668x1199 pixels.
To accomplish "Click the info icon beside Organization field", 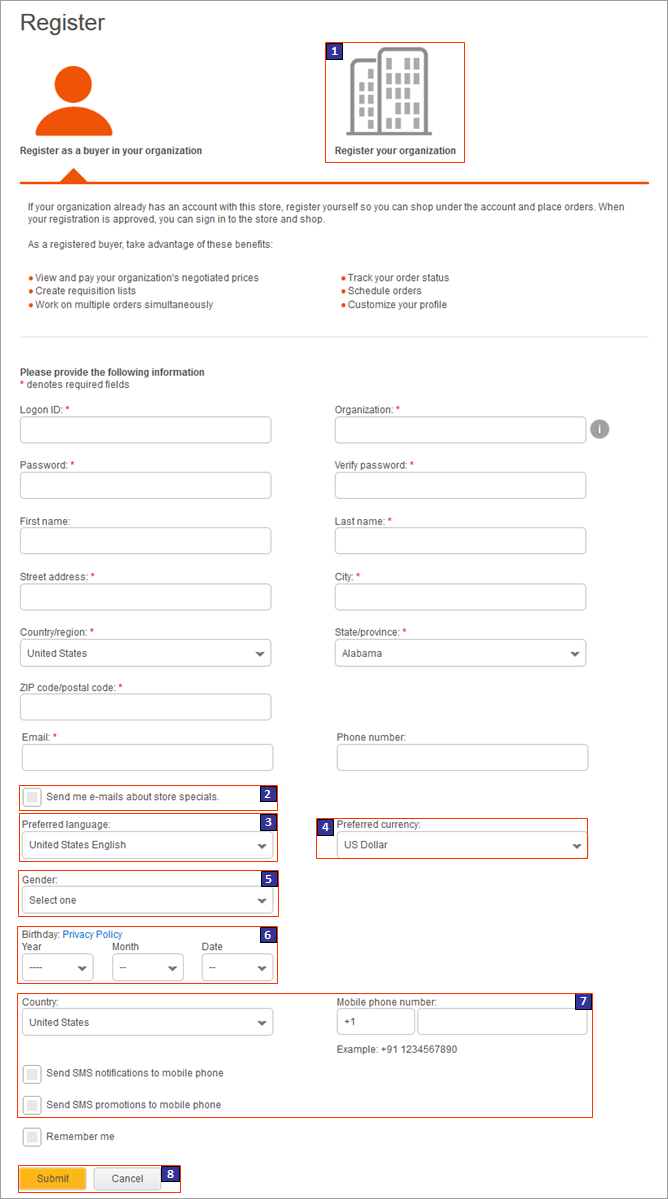I will point(599,429).
